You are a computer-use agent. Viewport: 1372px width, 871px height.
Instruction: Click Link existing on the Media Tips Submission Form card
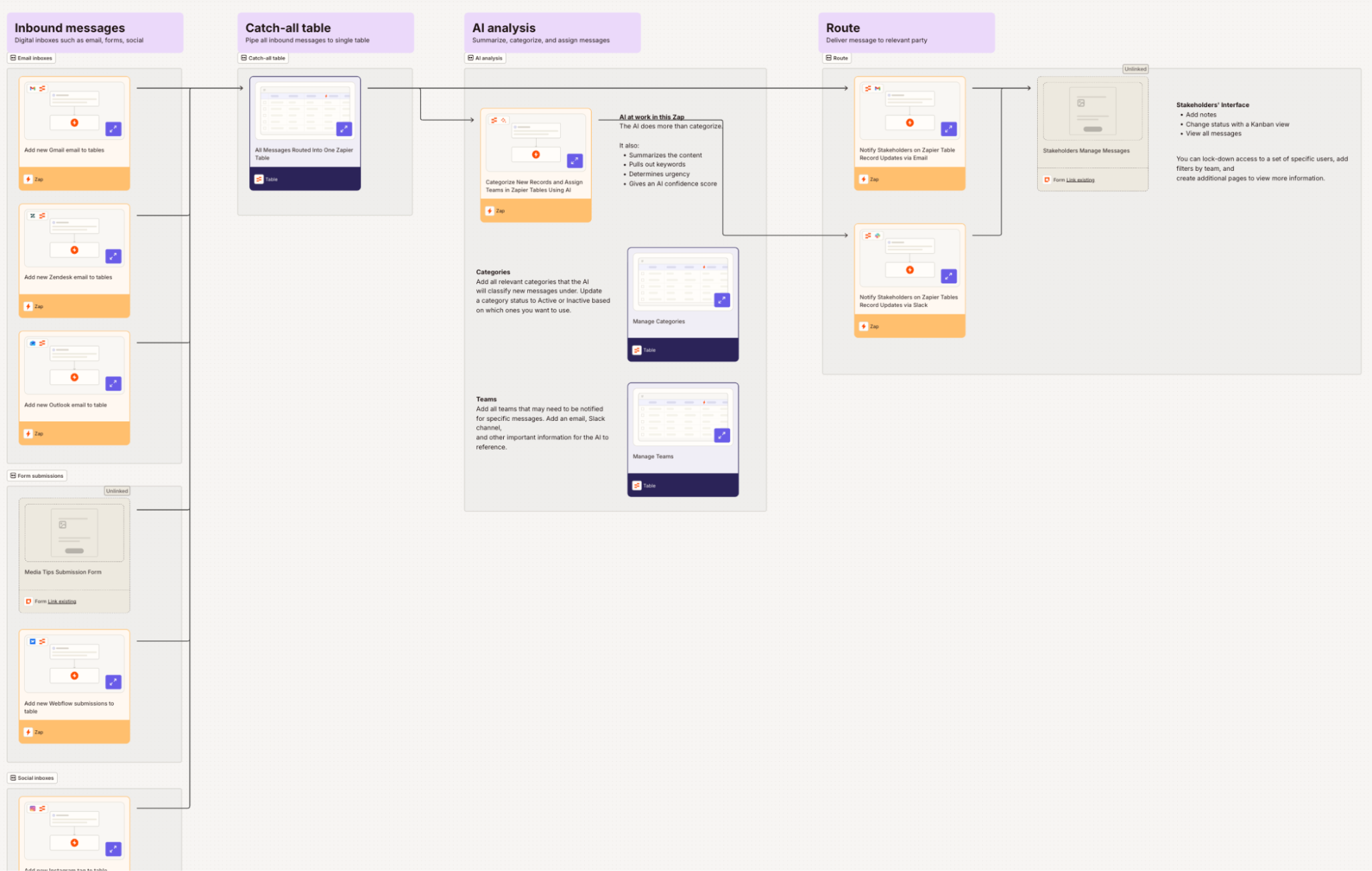[x=61, y=601]
